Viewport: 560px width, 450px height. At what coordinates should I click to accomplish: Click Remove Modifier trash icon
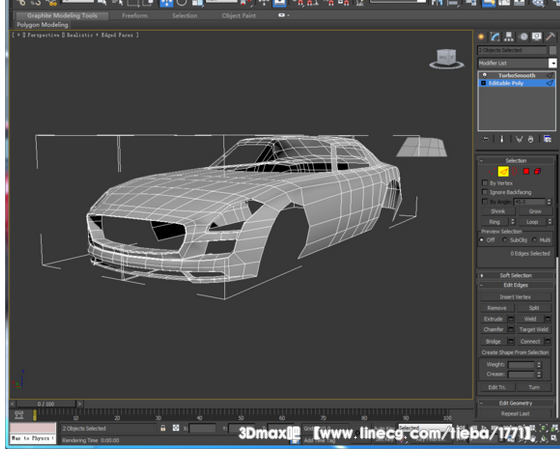click(x=531, y=139)
